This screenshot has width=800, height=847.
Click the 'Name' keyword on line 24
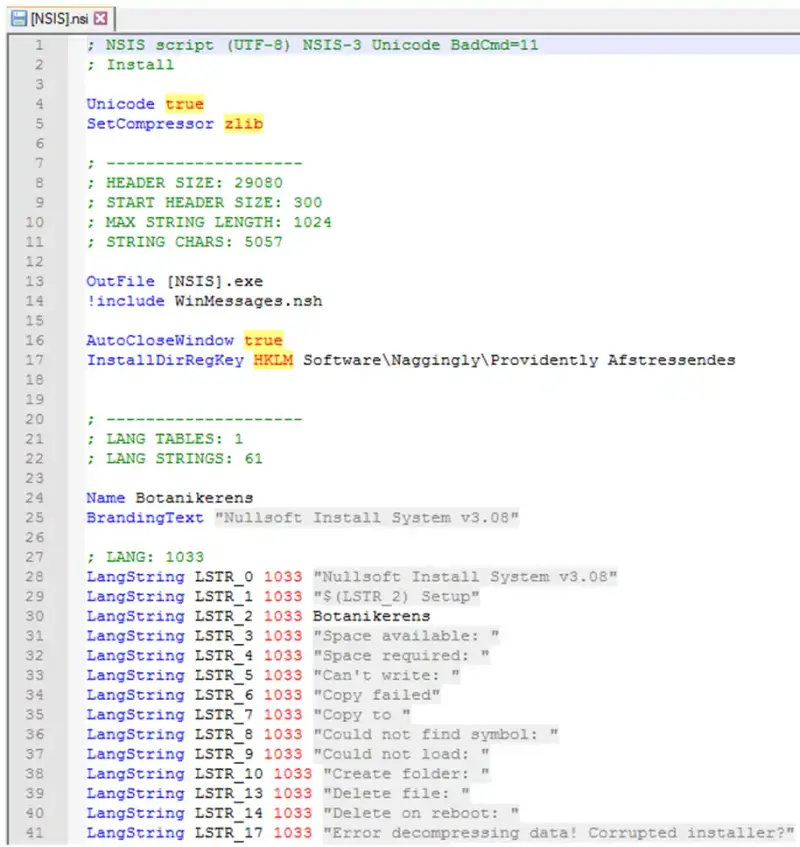coord(106,498)
